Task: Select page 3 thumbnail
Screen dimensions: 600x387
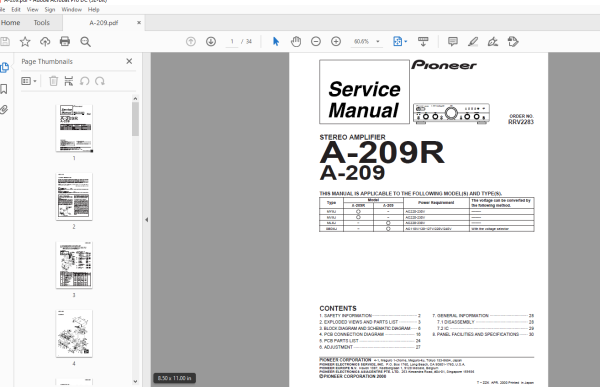Action: 74,265
